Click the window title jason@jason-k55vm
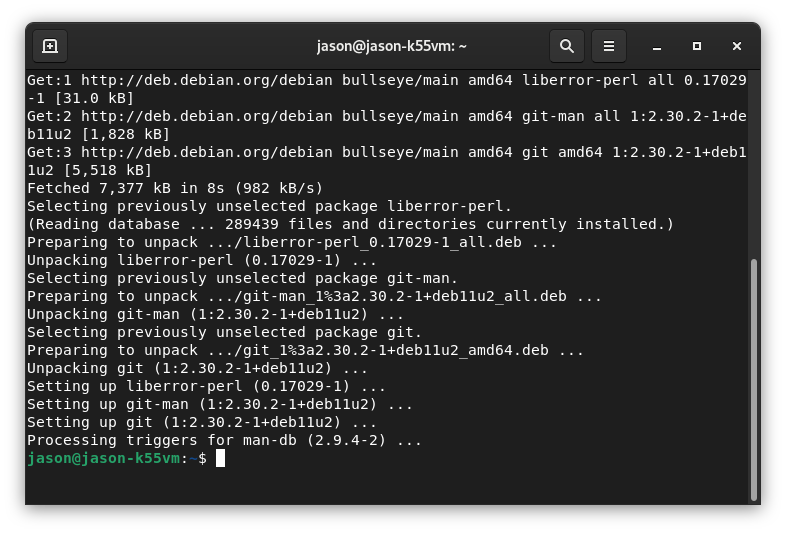This screenshot has width=786, height=533. (x=391, y=46)
